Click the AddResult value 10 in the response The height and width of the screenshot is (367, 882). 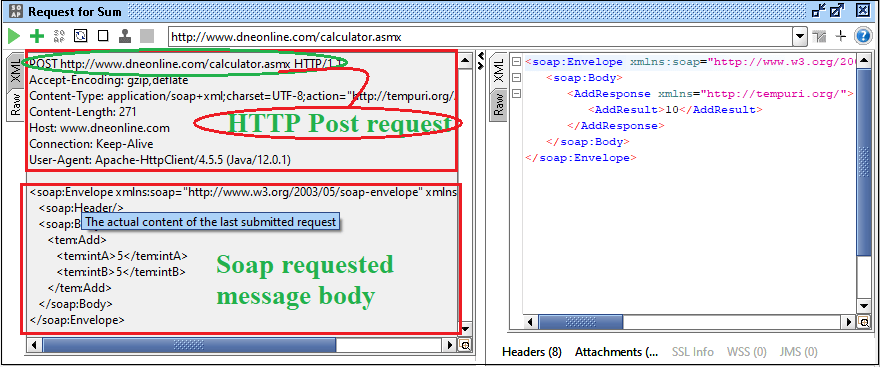coord(672,110)
